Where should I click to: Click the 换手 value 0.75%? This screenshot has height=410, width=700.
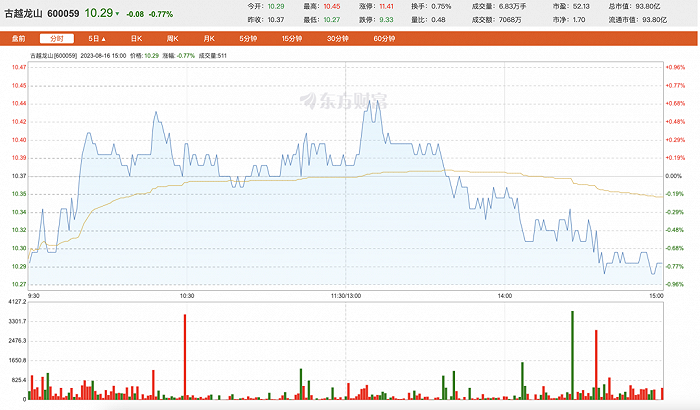click(x=441, y=6)
